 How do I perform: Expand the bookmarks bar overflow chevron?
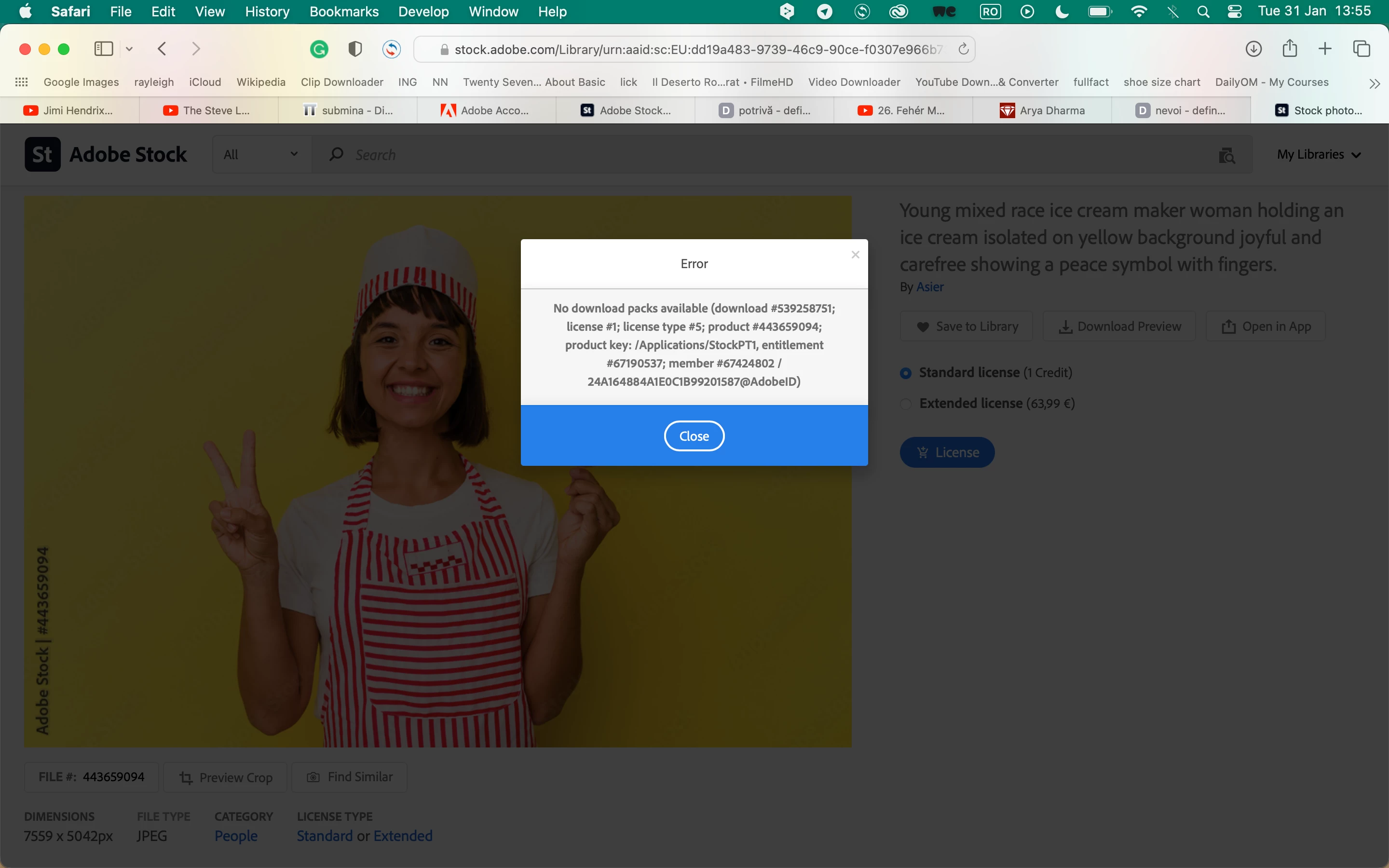click(1374, 84)
